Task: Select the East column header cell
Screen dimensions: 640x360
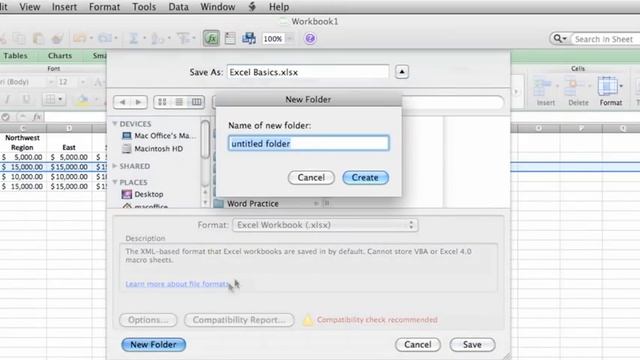Action: click(69, 147)
